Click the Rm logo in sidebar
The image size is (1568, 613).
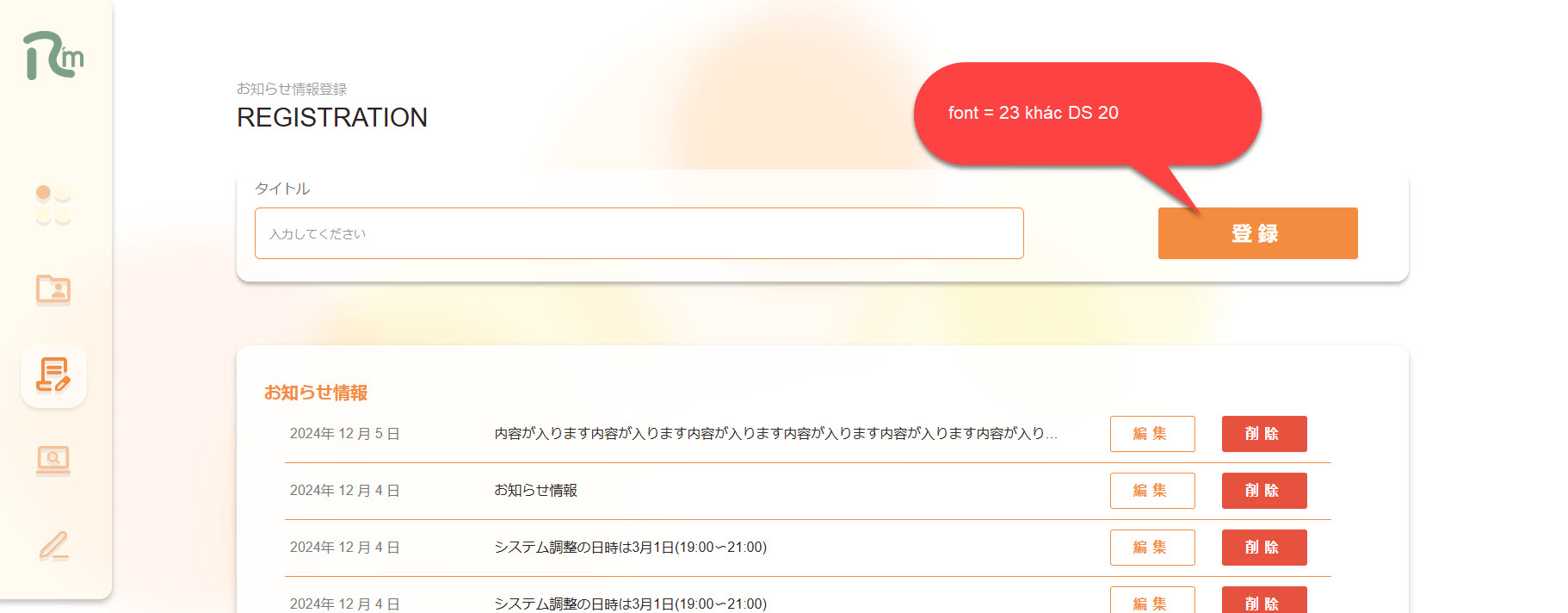[53, 55]
